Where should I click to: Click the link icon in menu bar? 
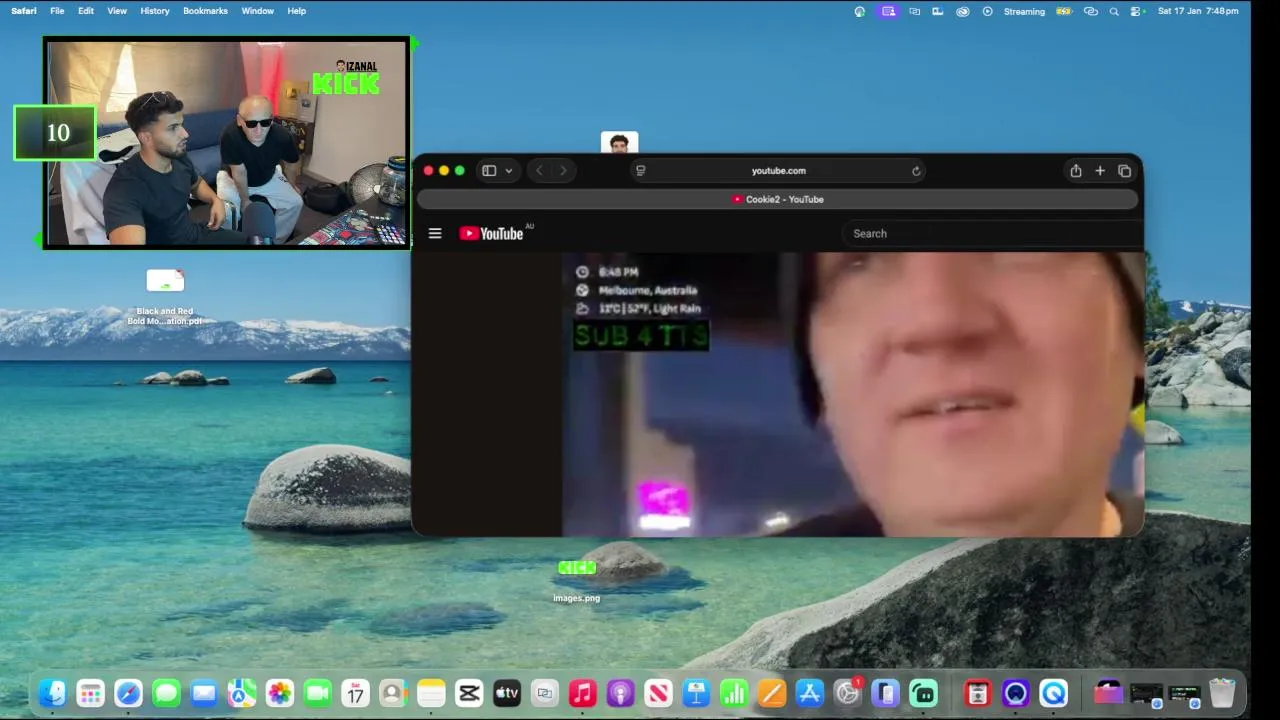(x=1091, y=12)
